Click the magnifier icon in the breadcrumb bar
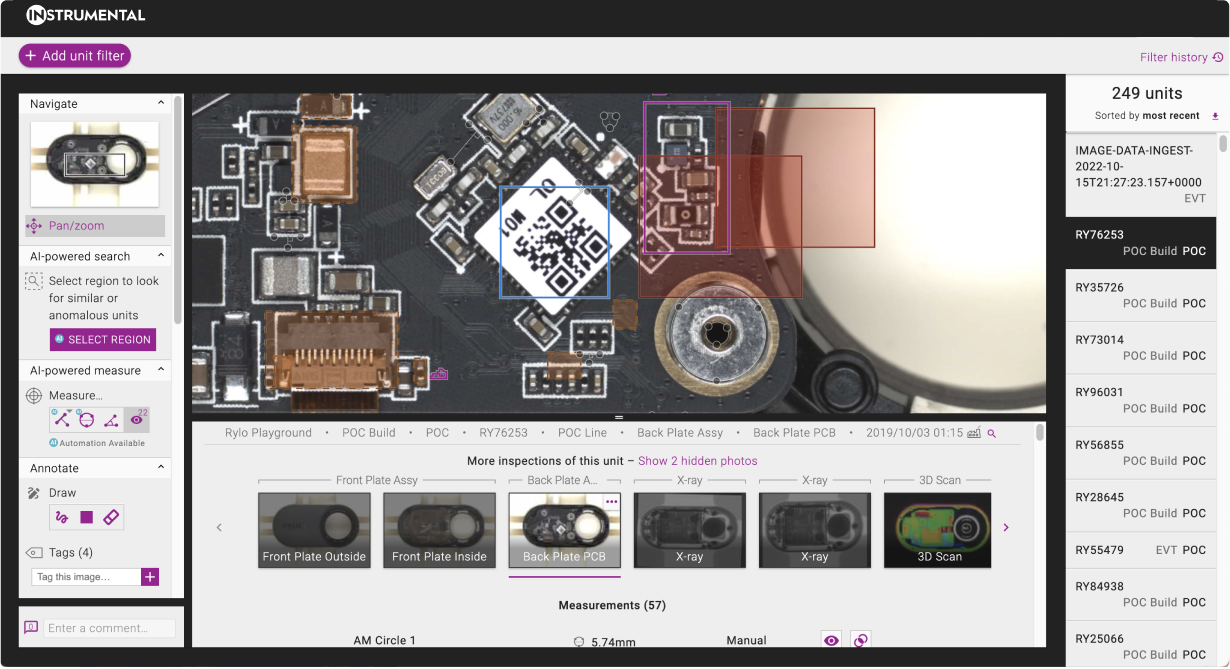 [992, 433]
